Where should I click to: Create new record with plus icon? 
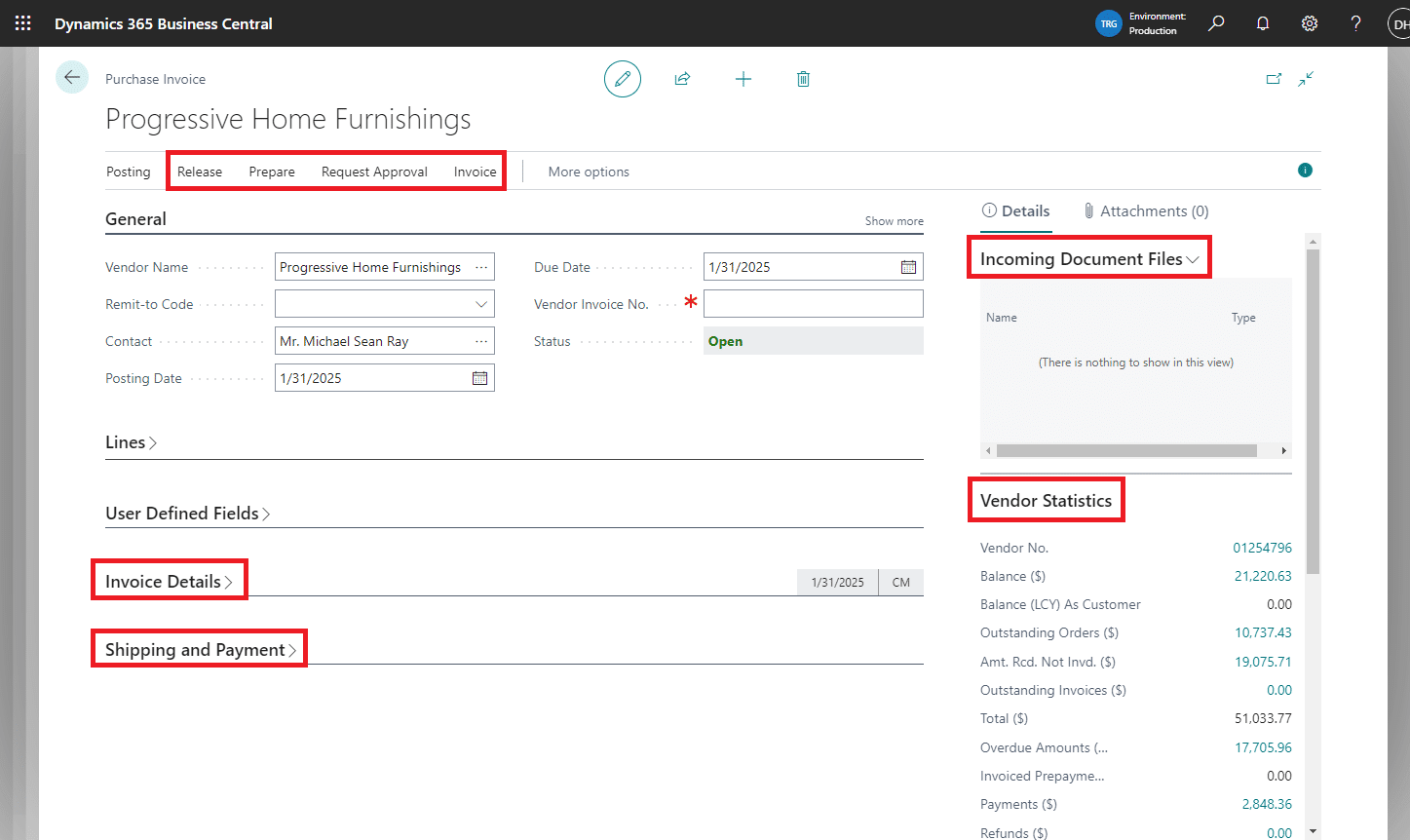pyautogui.click(x=743, y=79)
